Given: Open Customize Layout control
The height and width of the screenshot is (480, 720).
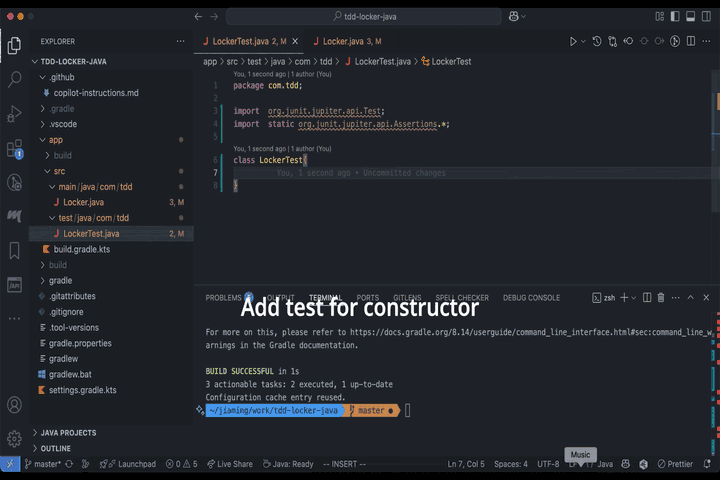Looking at the screenshot, I should [x=659, y=17].
